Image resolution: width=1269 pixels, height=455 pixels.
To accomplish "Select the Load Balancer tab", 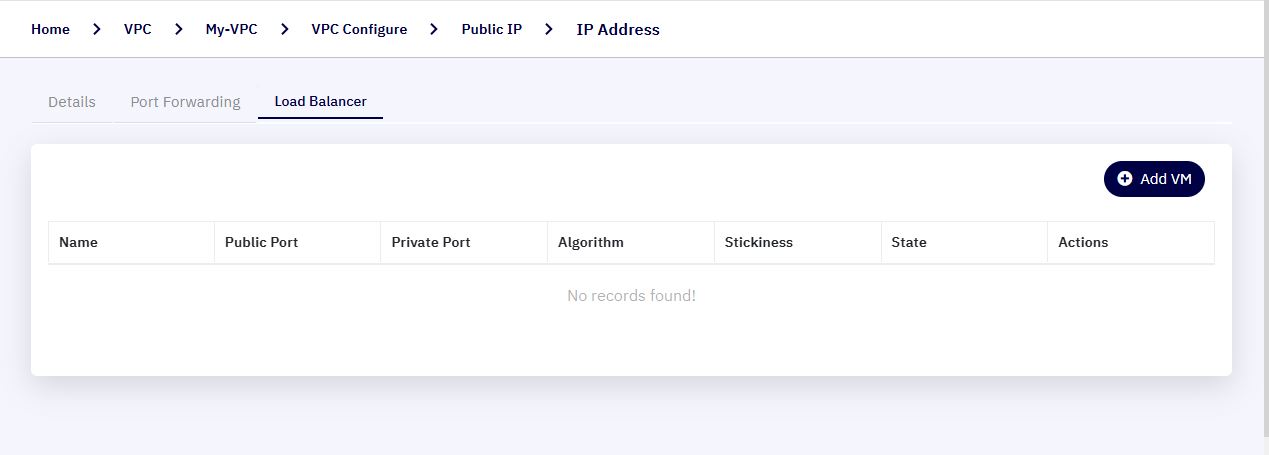I will (x=321, y=102).
